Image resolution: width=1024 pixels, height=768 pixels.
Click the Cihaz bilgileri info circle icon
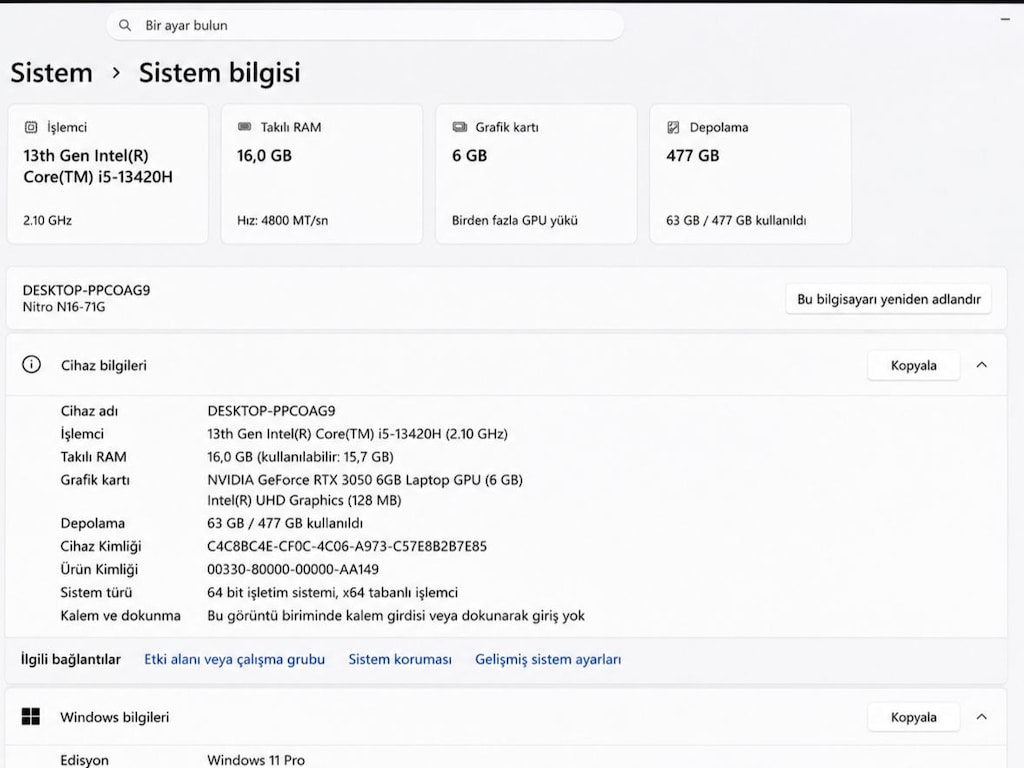31,364
